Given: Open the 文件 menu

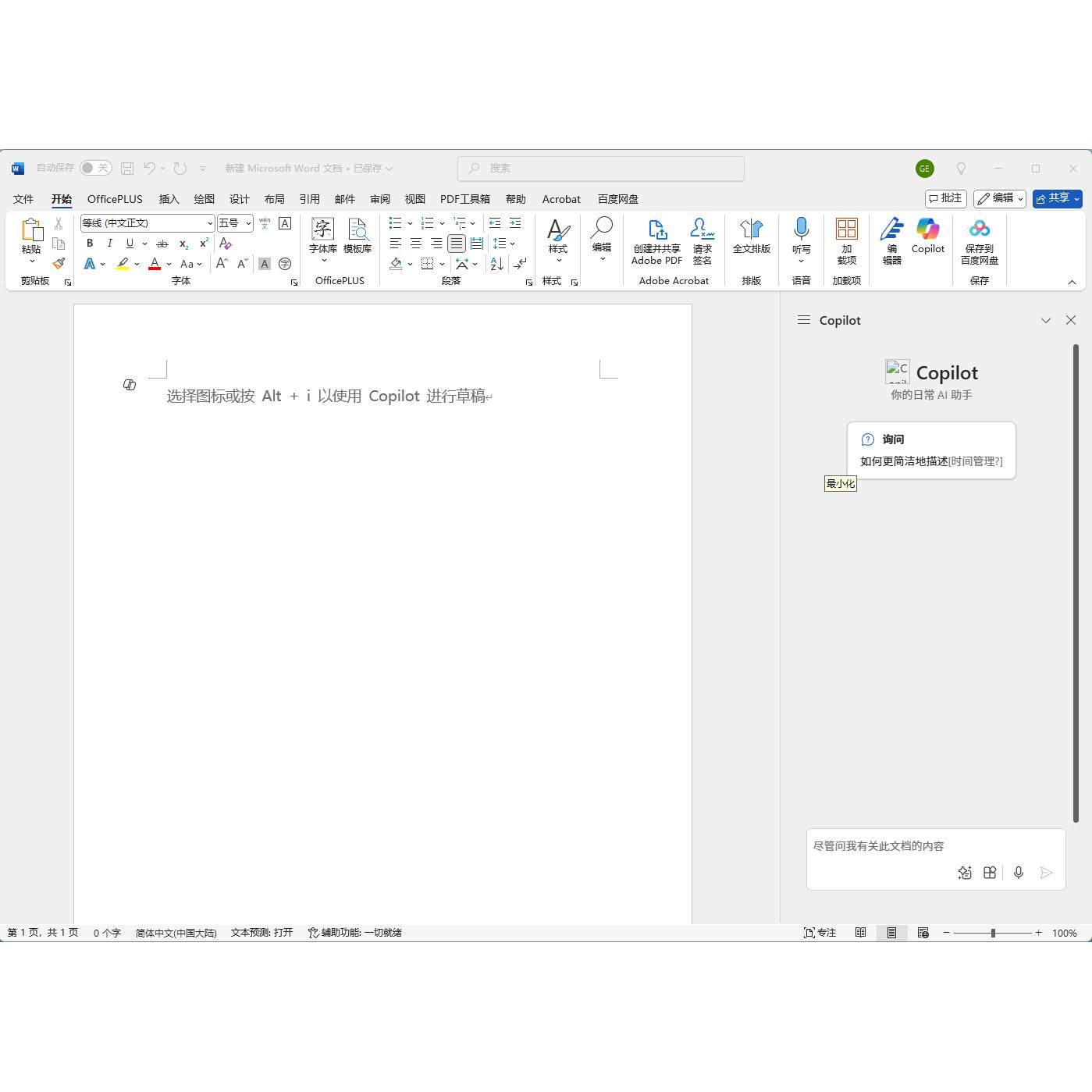Looking at the screenshot, I should [x=23, y=199].
